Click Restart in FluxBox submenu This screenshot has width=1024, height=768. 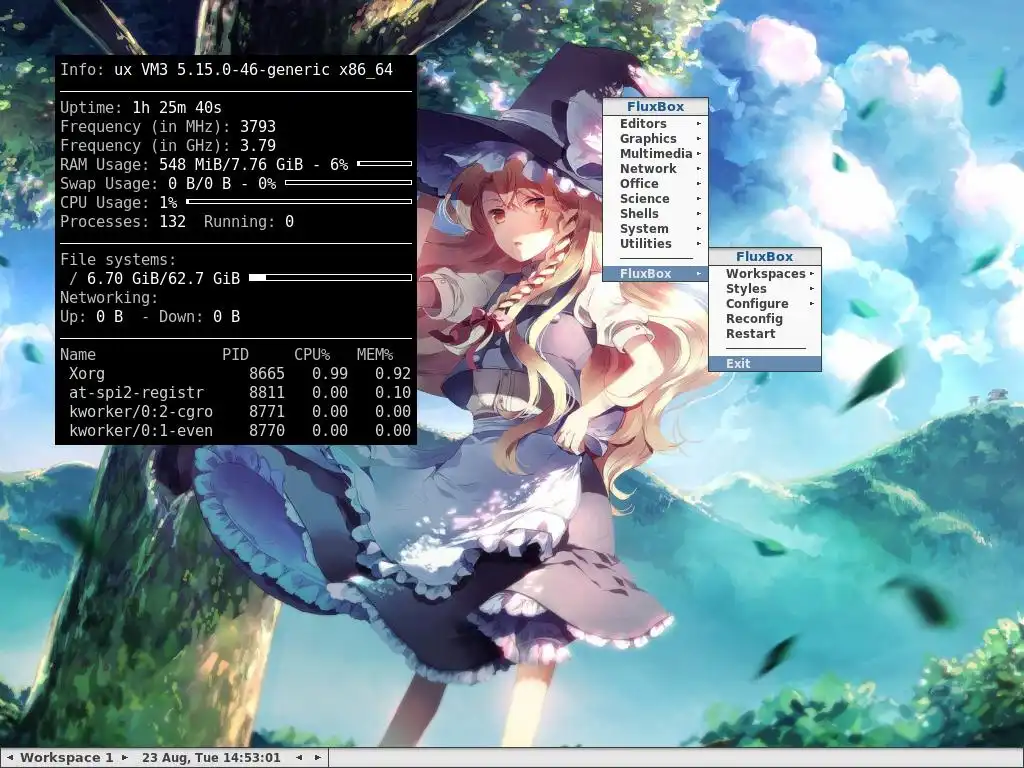pos(765,334)
